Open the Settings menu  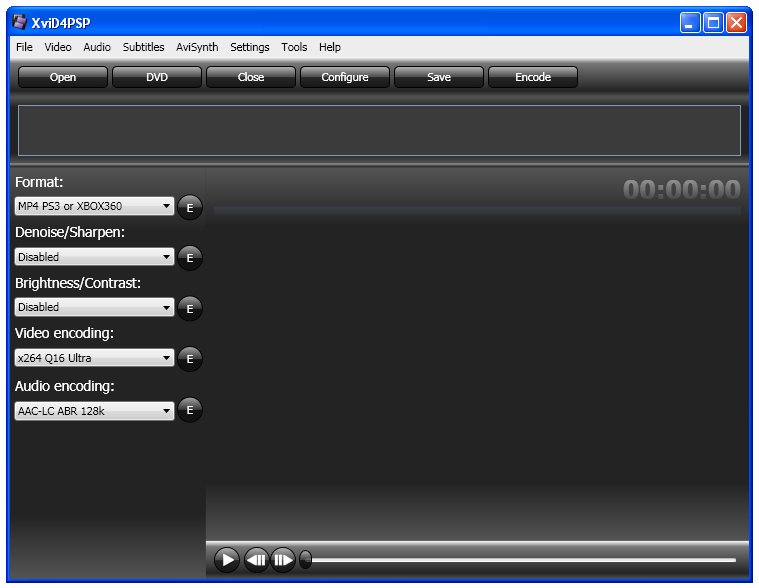pos(249,47)
